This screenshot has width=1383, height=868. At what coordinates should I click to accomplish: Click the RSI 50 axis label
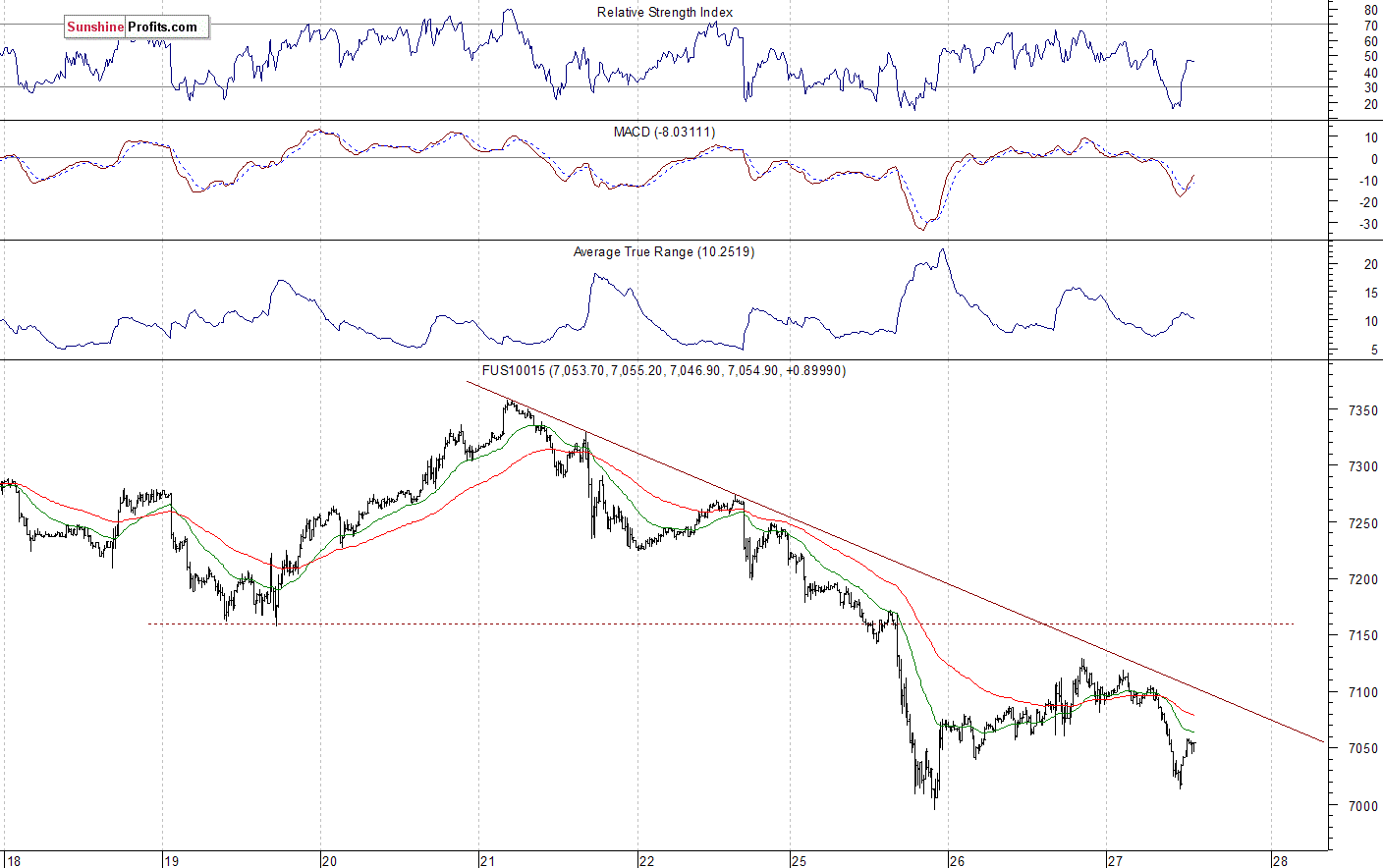pos(1371,57)
